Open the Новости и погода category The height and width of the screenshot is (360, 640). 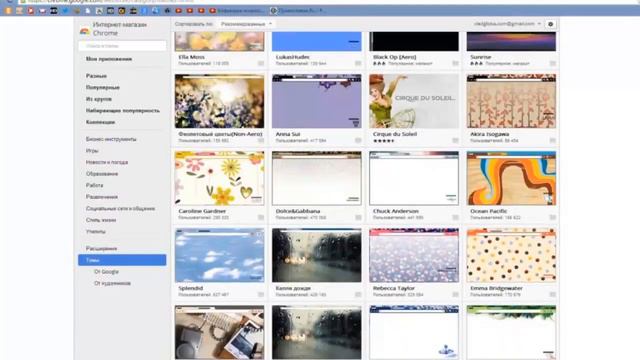[107, 162]
